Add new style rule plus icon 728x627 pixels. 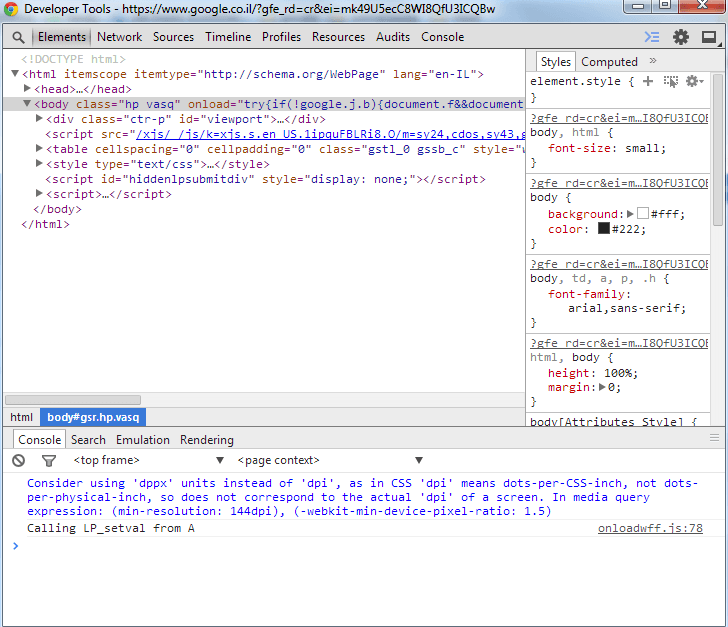(648, 81)
